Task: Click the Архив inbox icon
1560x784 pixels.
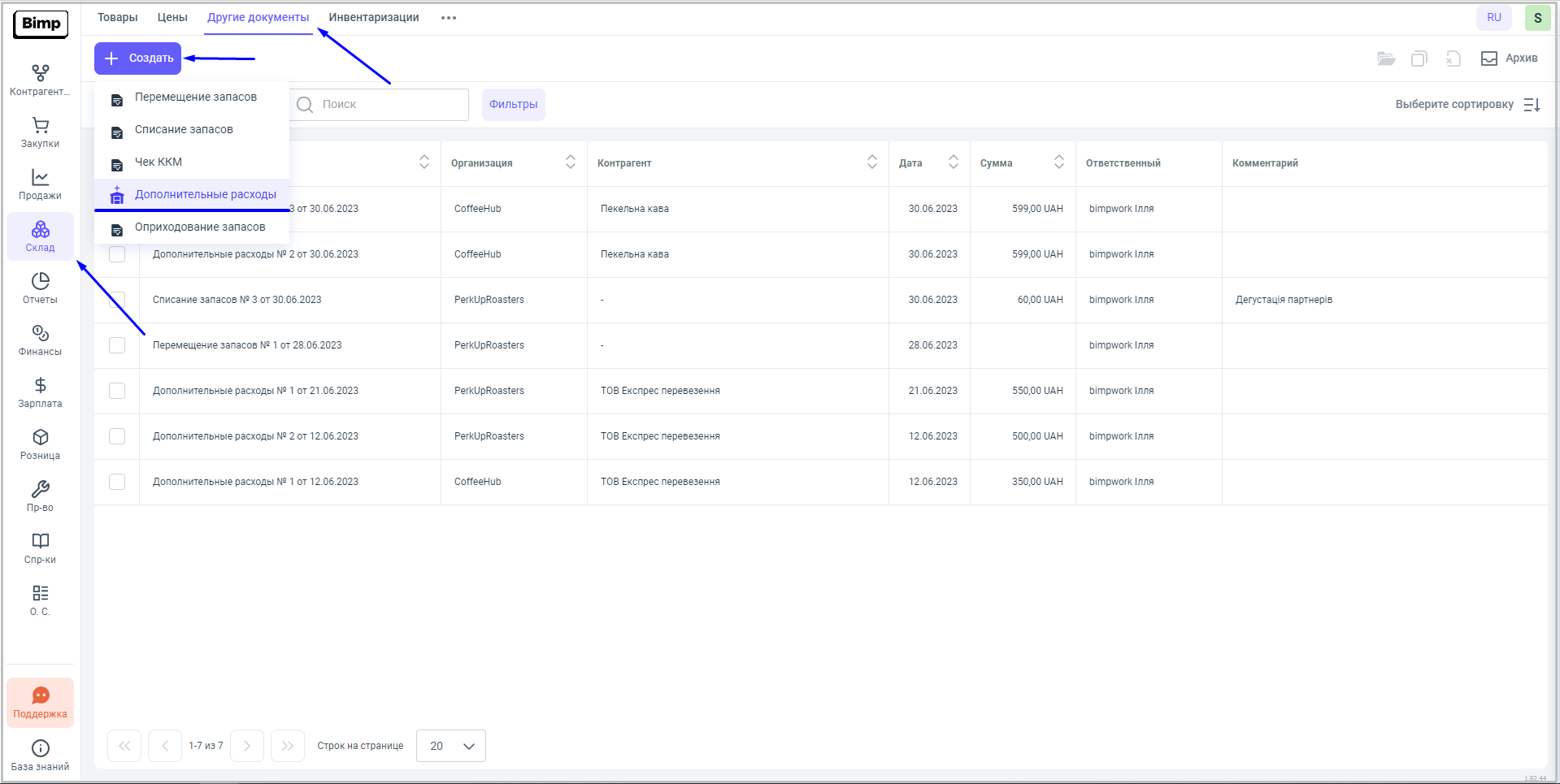Action: pyautogui.click(x=1488, y=58)
